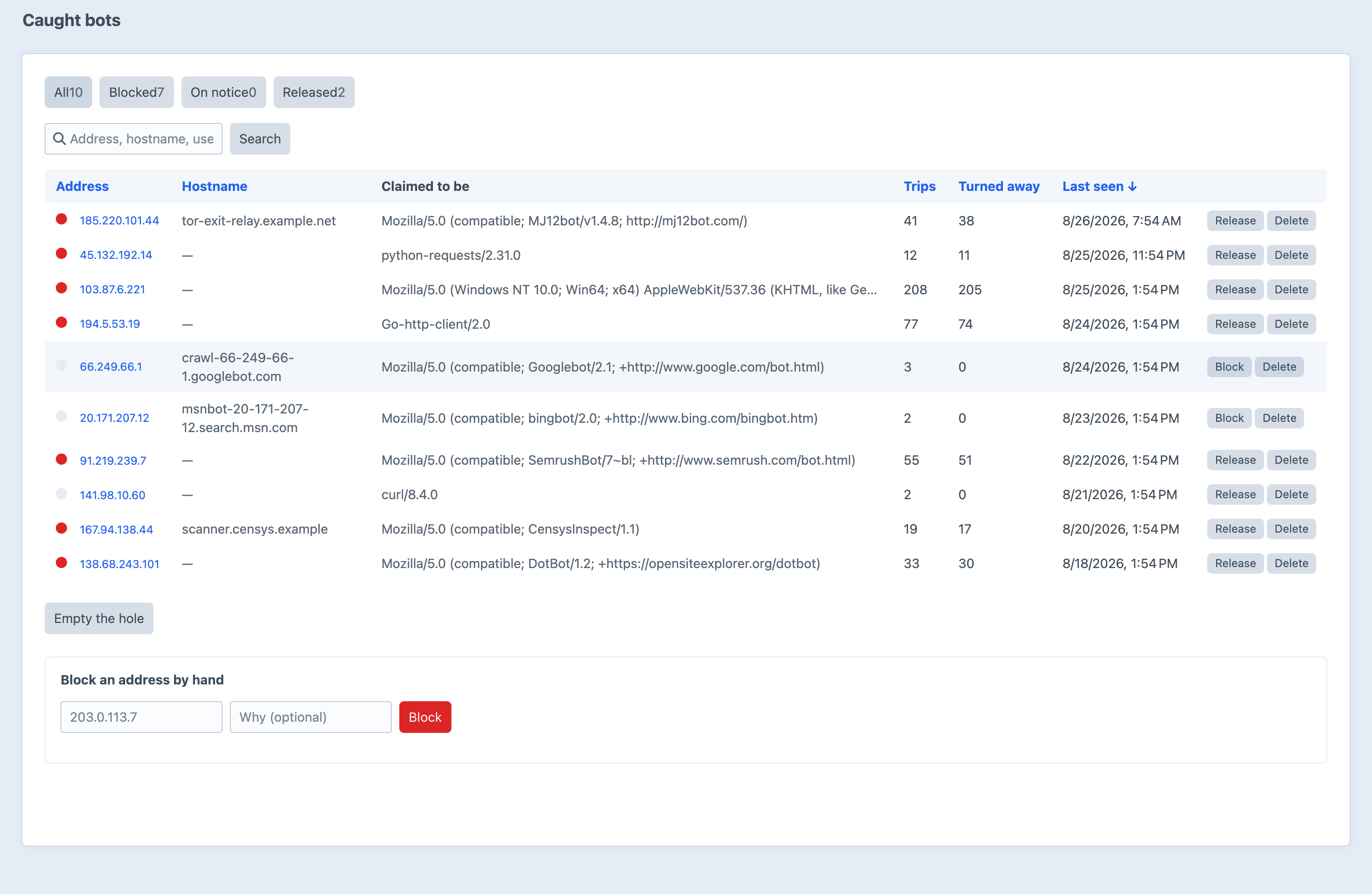Click trips value 208
The width and height of the screenshot is (1372, 894).
[x=915, y=290]
